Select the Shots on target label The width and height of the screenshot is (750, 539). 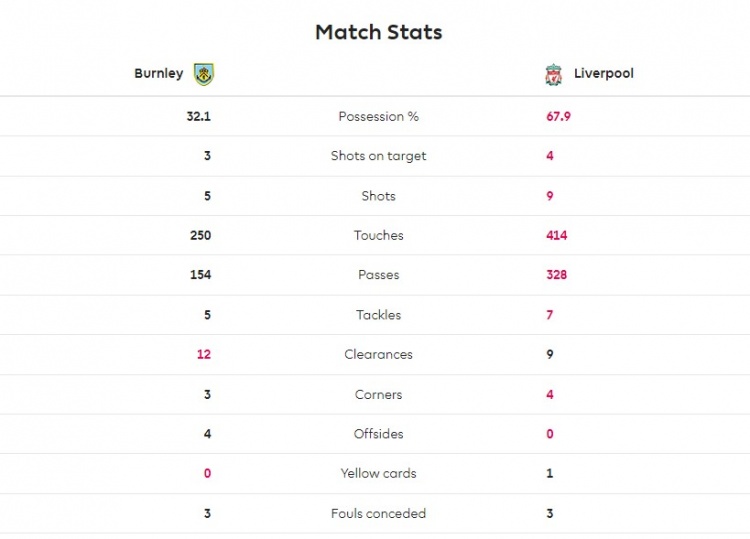click(x=378, y=156)
